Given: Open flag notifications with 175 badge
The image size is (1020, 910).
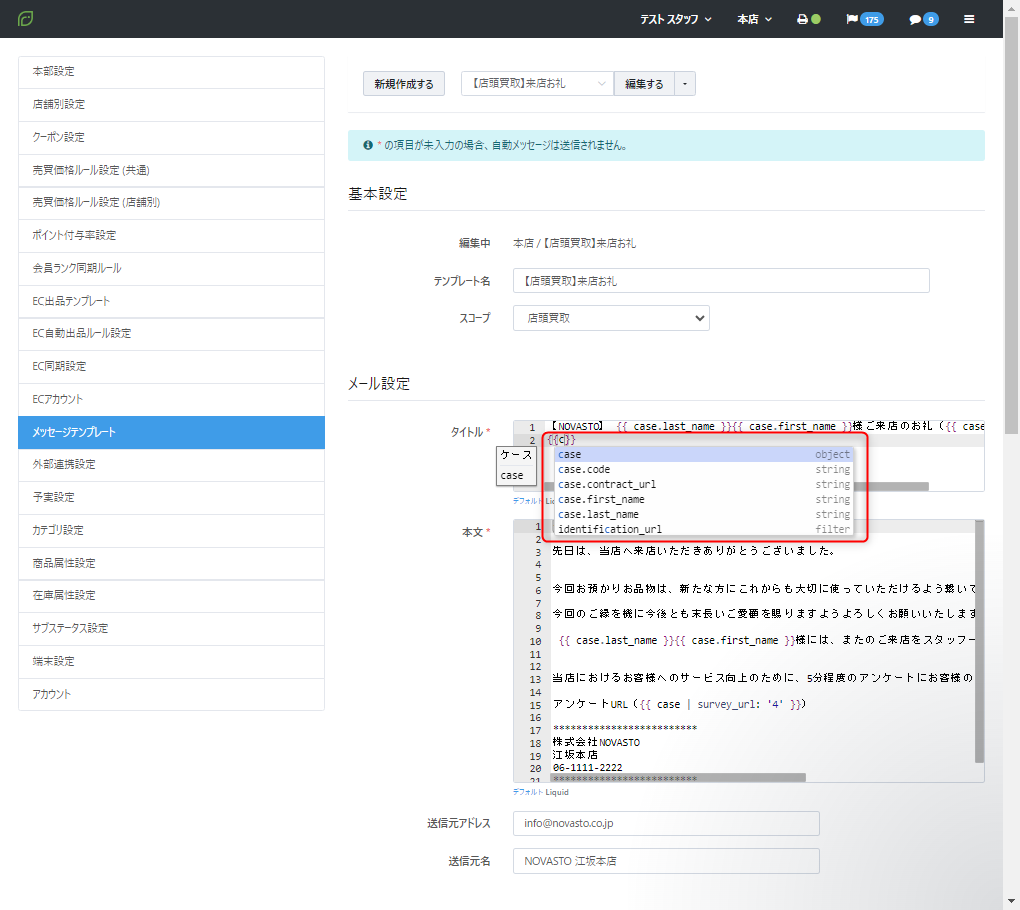Looking at the screenshot, I should coord(864,20).
